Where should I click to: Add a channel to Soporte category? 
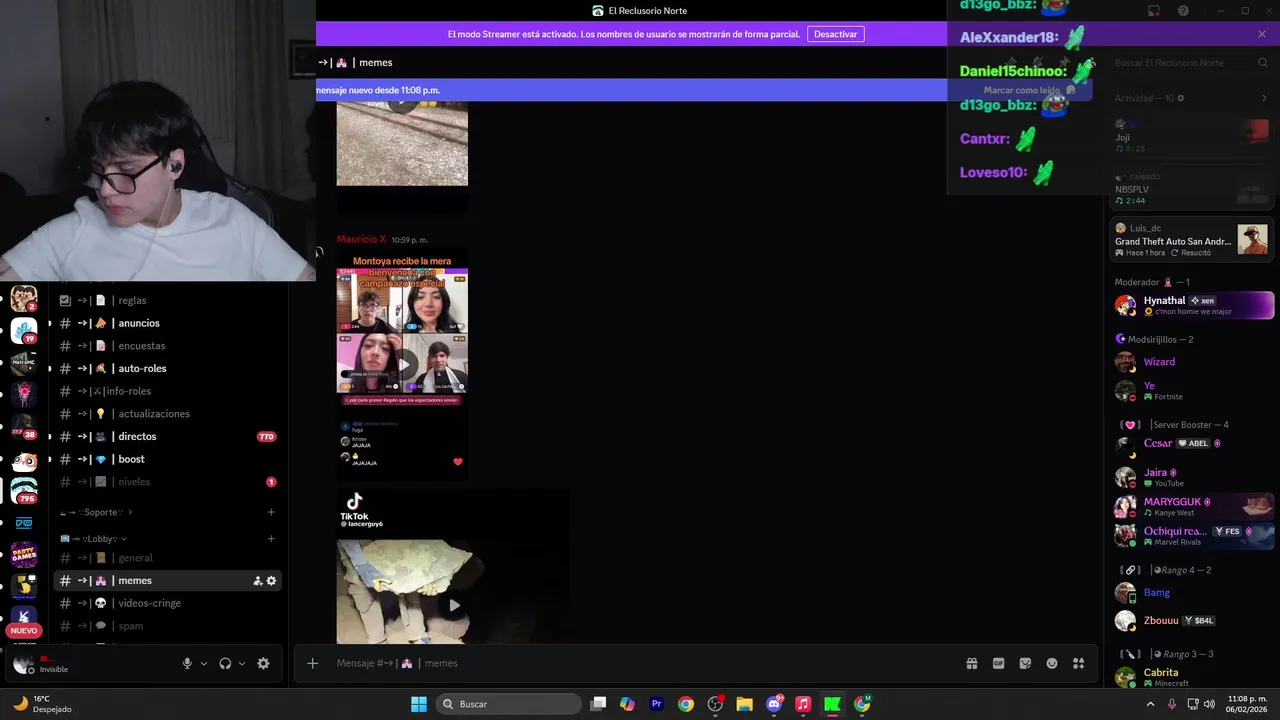[271, 512]
